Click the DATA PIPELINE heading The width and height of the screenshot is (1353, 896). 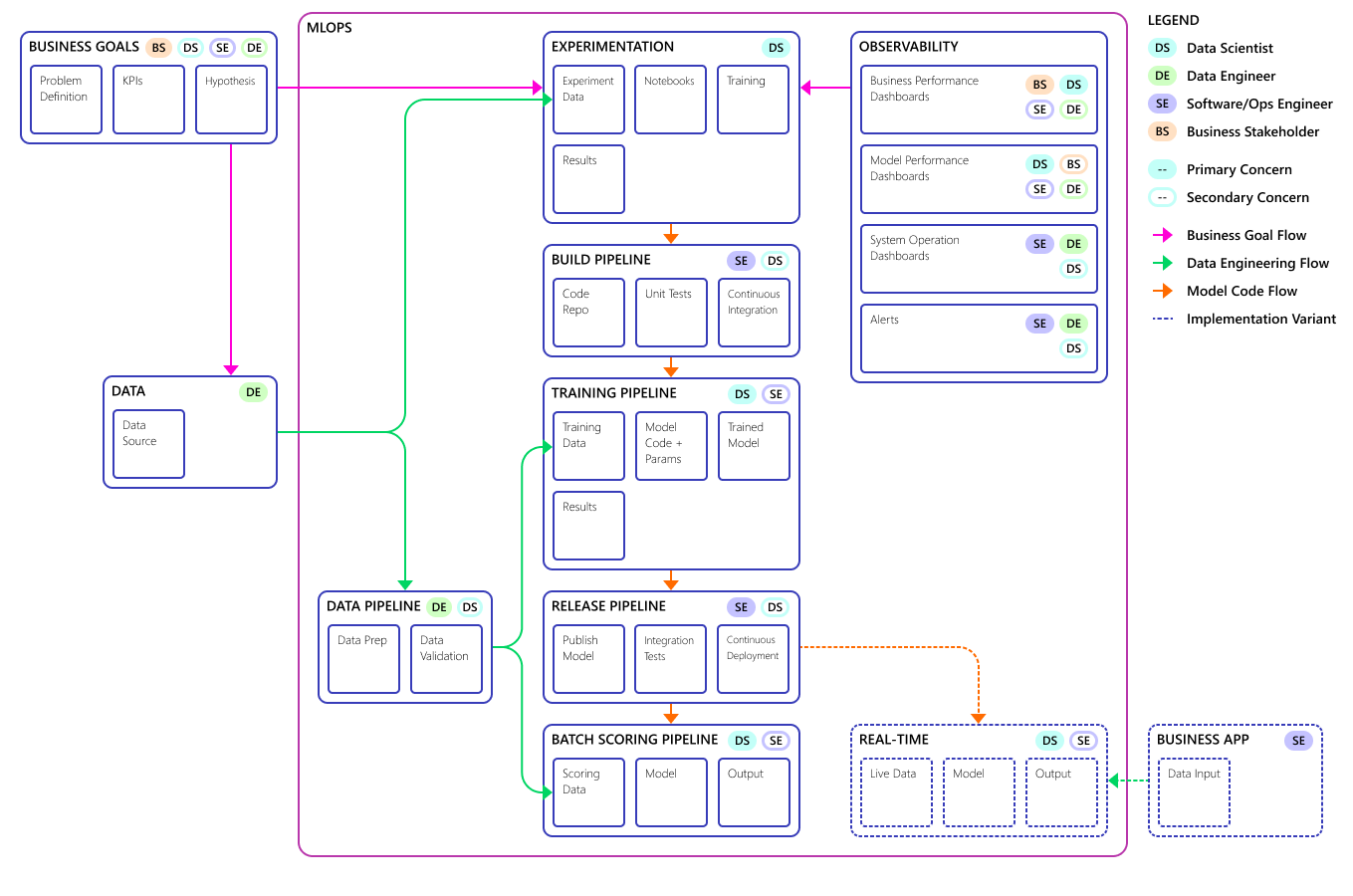[373, 606]
